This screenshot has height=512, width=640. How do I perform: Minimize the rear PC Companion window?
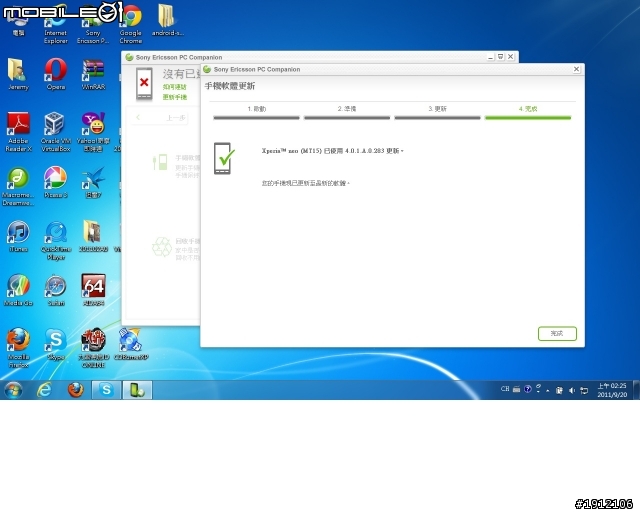pos(491,57)
